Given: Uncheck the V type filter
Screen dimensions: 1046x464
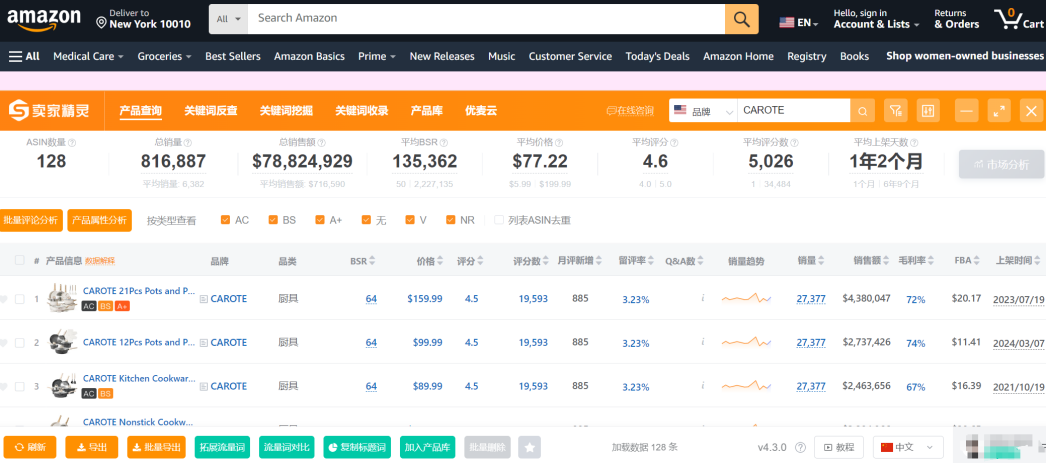Looking at the screenshot, I should click(410, 220).
